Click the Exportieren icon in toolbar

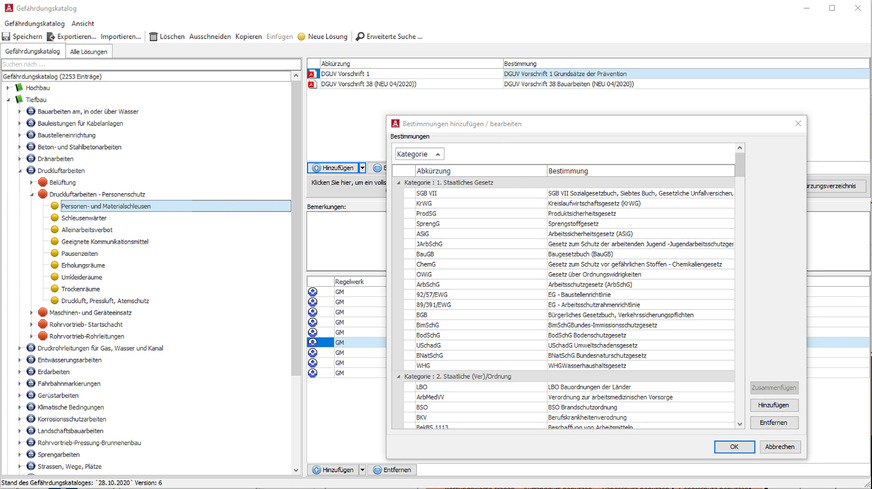click(50, 36)
